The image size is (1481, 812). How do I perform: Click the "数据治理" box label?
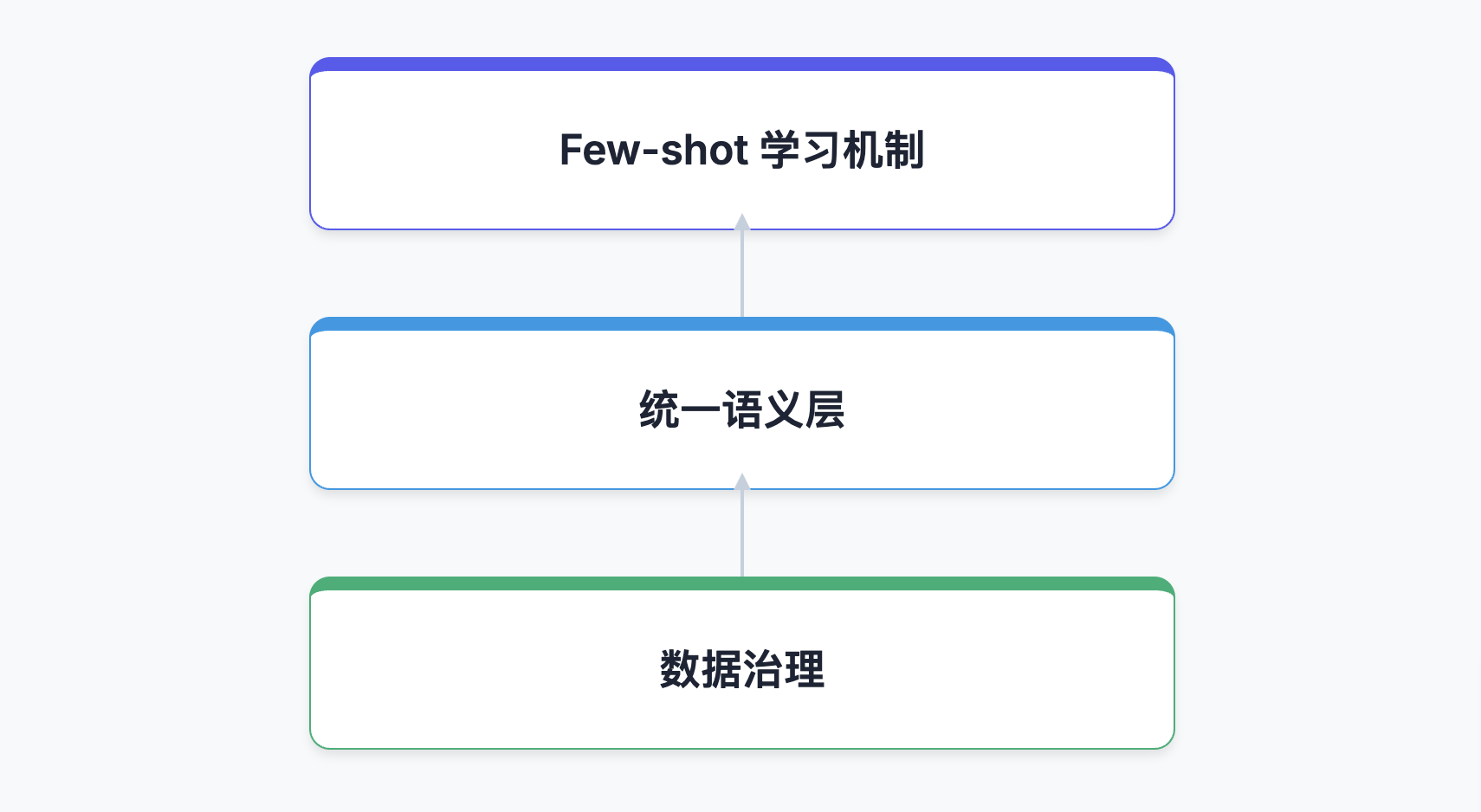[741, 669]
